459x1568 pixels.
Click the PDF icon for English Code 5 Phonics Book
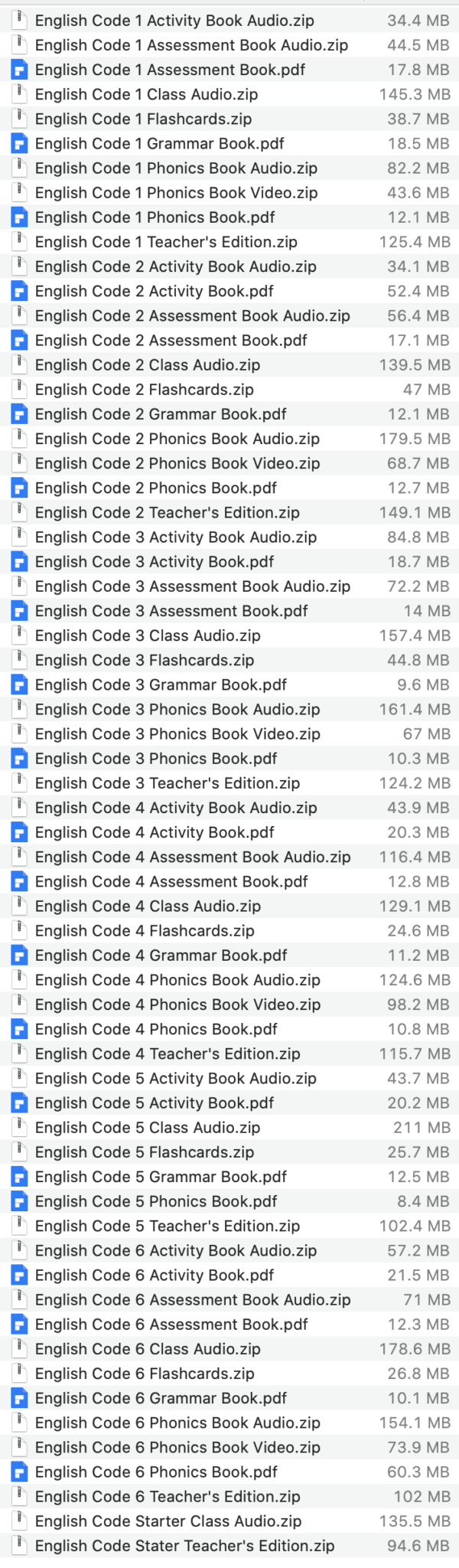[x=19, y=1200]
